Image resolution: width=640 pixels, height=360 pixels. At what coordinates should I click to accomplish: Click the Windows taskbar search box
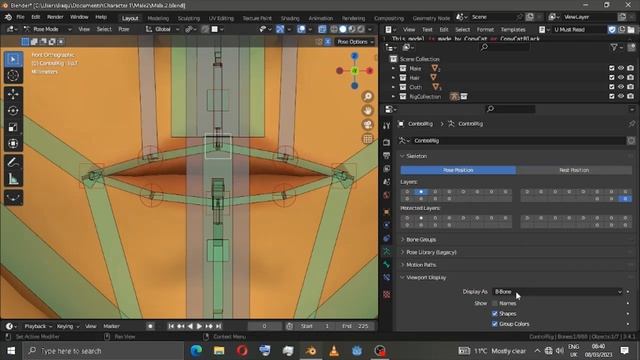pos(103,351)
